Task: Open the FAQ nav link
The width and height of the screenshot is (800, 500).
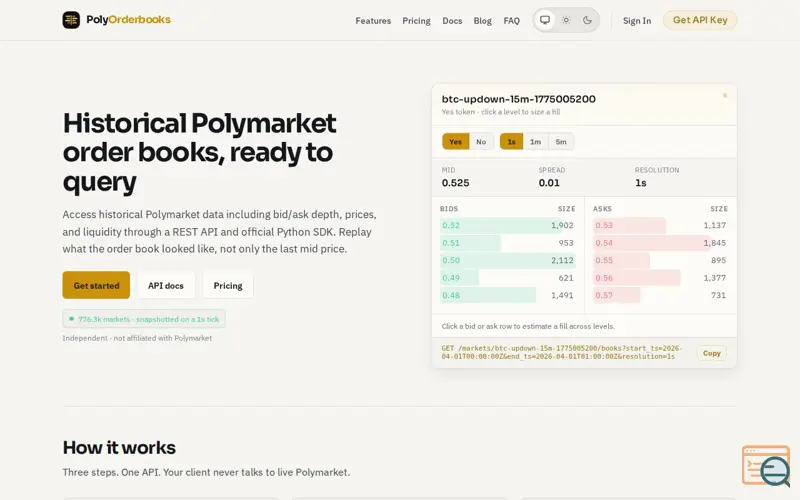Action: (x=511, y=21)
